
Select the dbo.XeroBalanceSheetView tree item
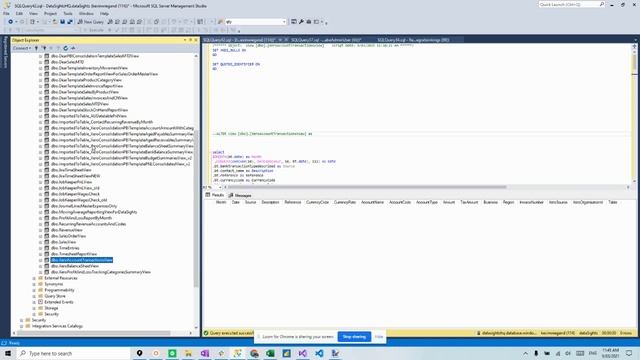pos(75,266)
